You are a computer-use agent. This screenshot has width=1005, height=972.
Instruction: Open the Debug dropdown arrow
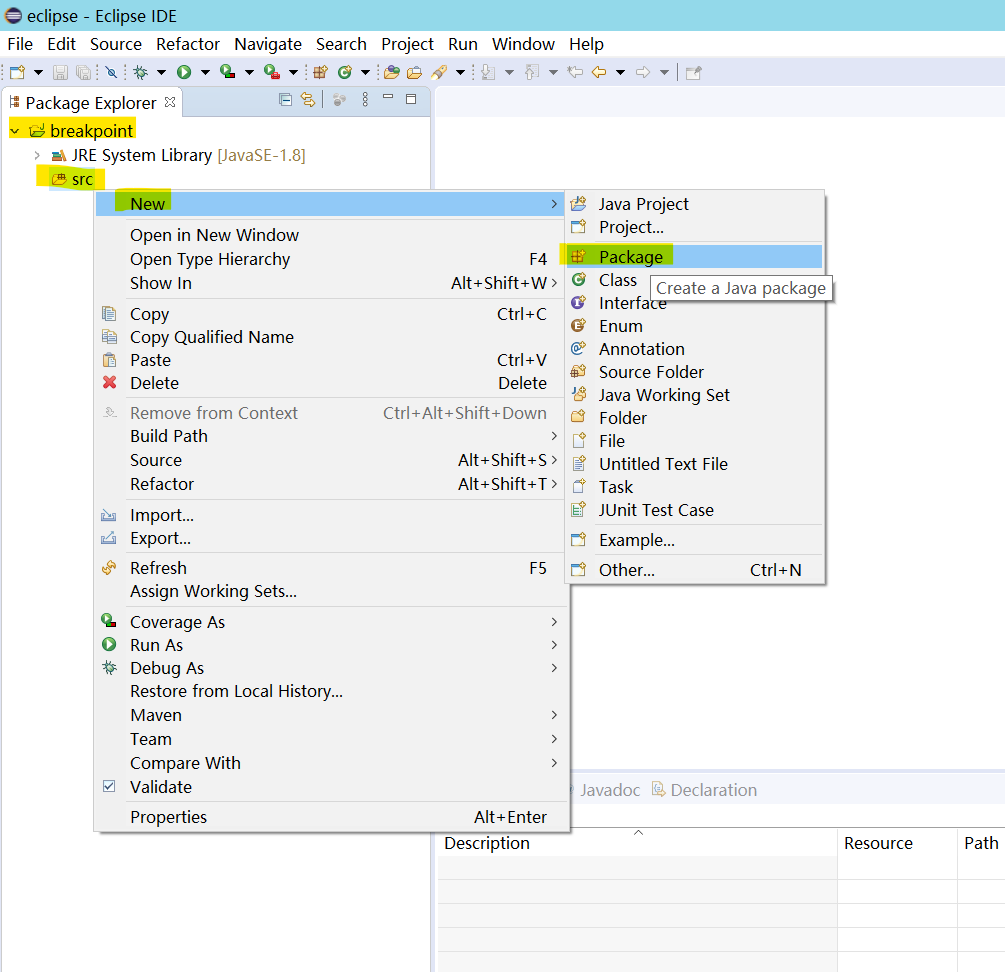point(162,72)
